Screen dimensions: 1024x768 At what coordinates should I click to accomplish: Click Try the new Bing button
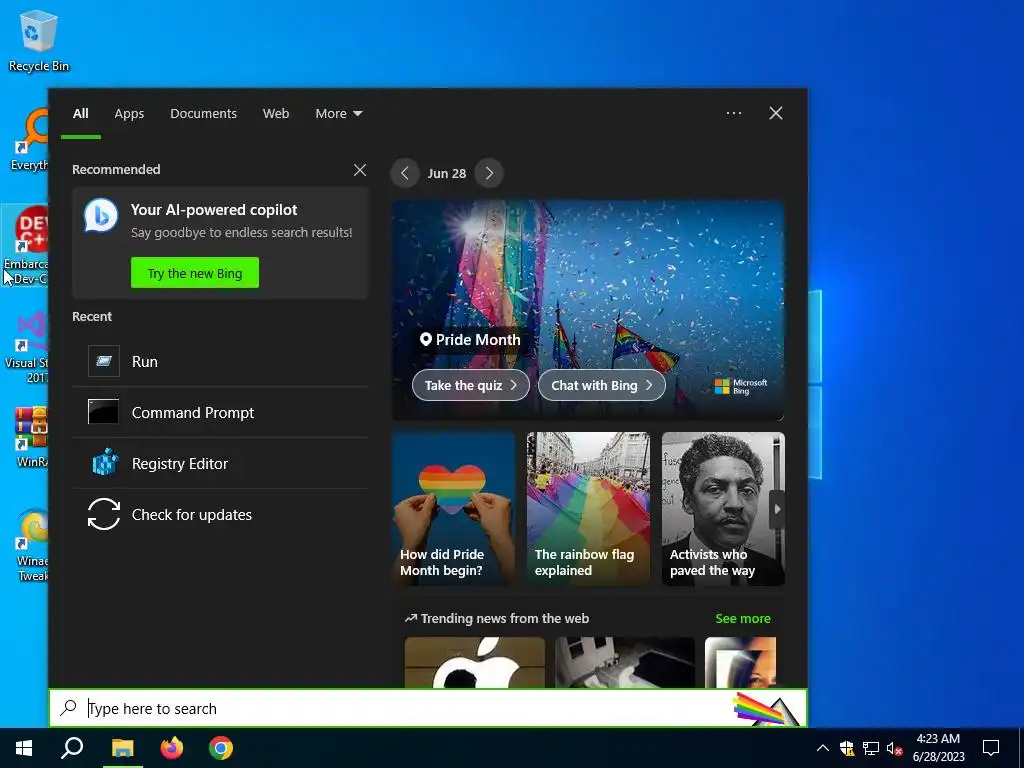[x=195, y=273]
